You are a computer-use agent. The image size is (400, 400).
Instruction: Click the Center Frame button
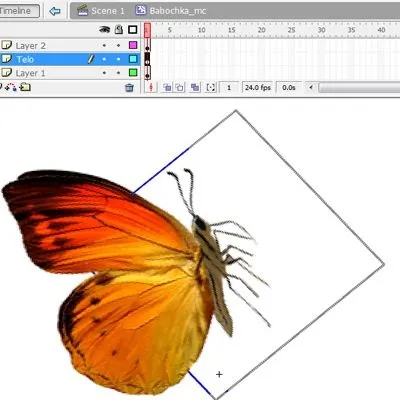(x=151, y=88)
